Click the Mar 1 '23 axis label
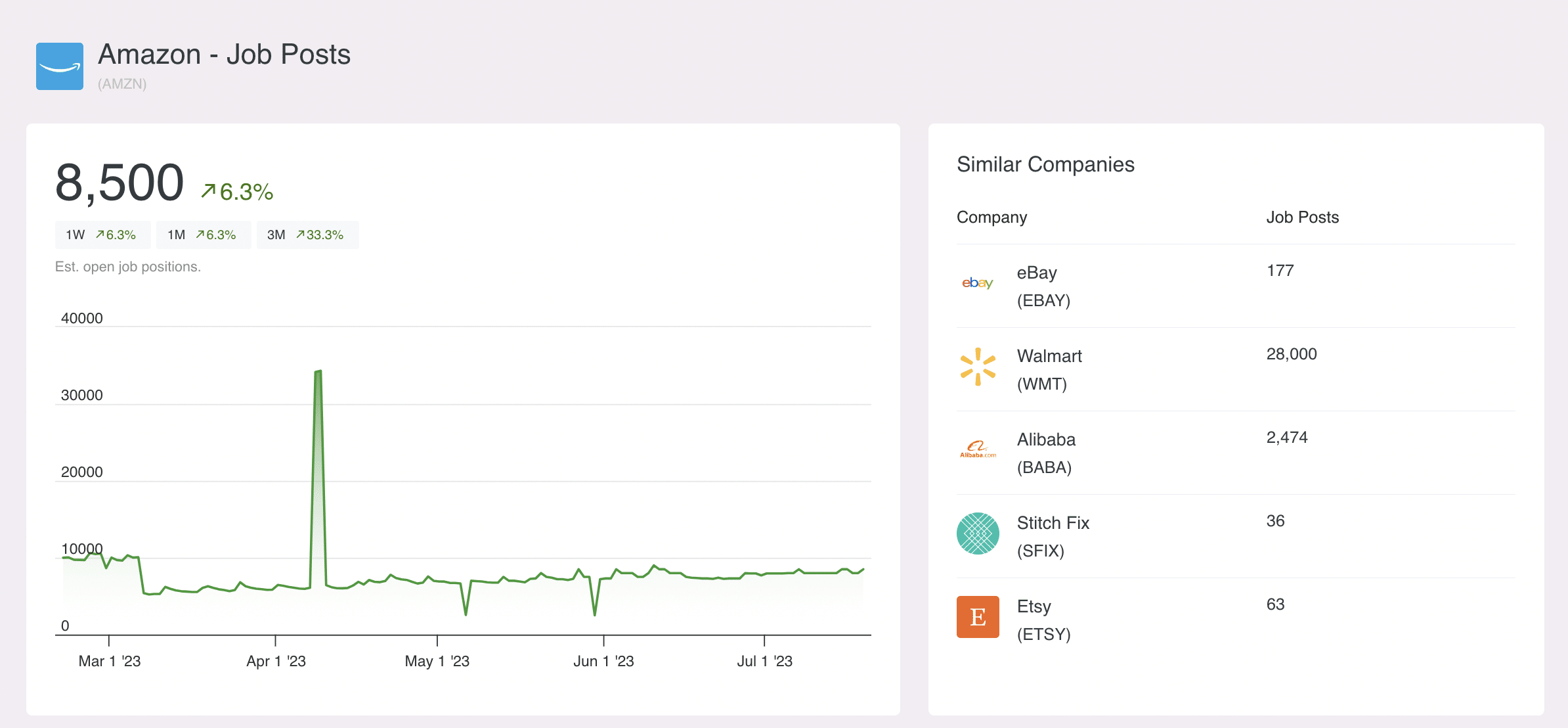 click(x=109, y=661)
